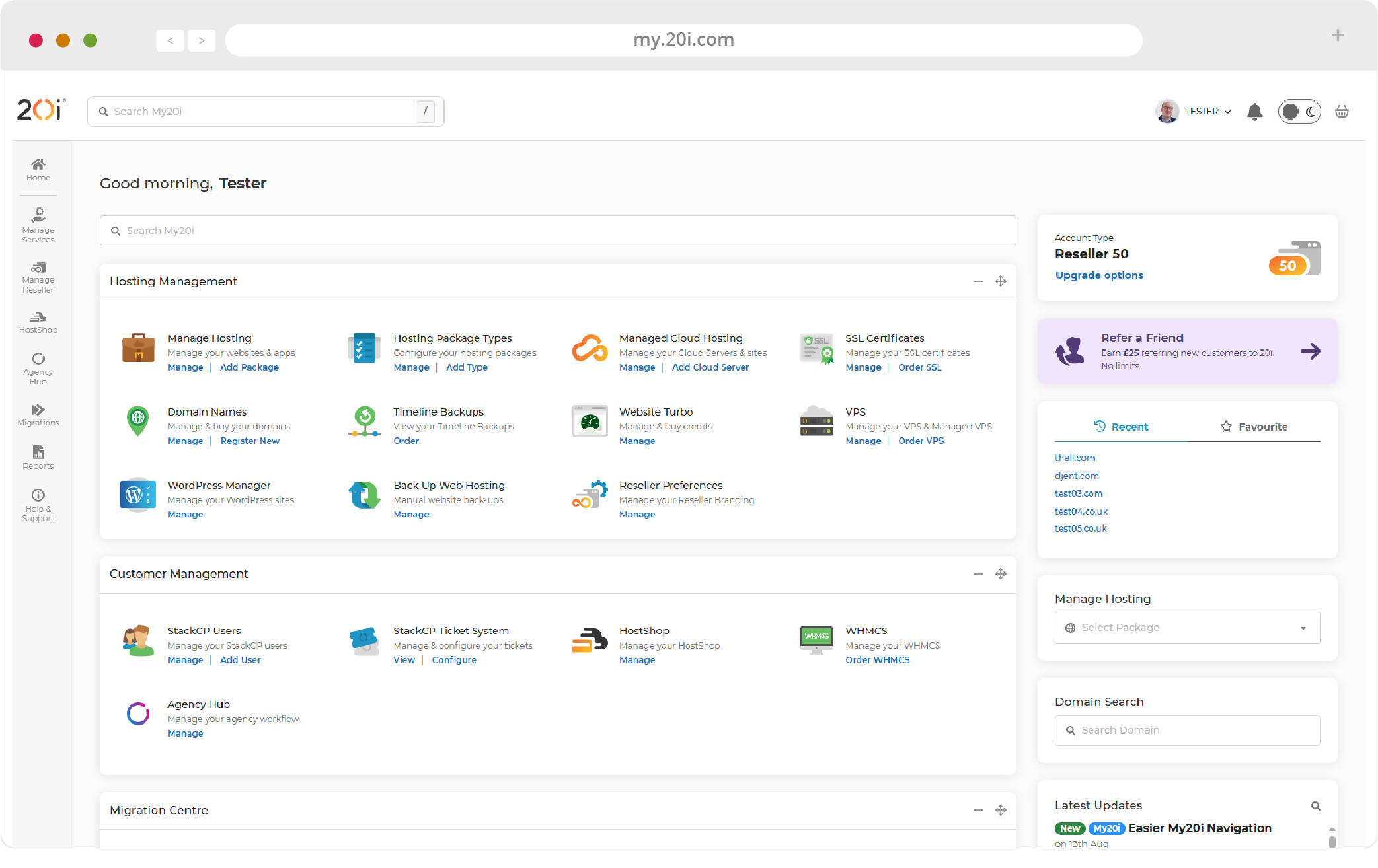The width and height of the screenshot is (1378, 868).
Task: Click Configure under StackCP Ticket System
Action: (x=454, y=660)
